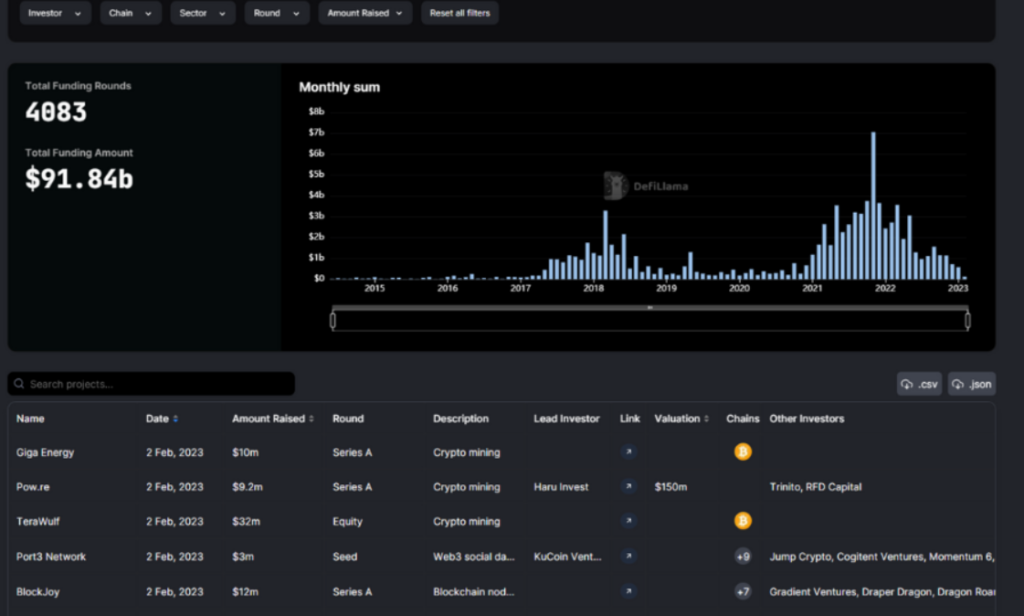
Task: Open the link arrow for BlockJoy
Action: 628,591
